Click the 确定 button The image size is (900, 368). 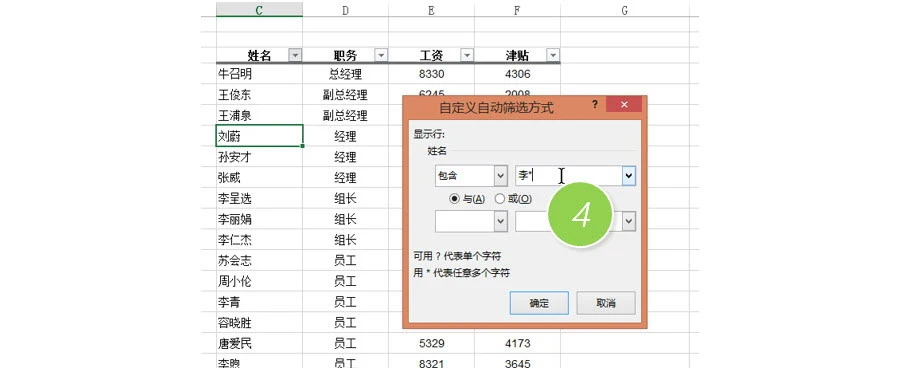[x=539, y=303]
